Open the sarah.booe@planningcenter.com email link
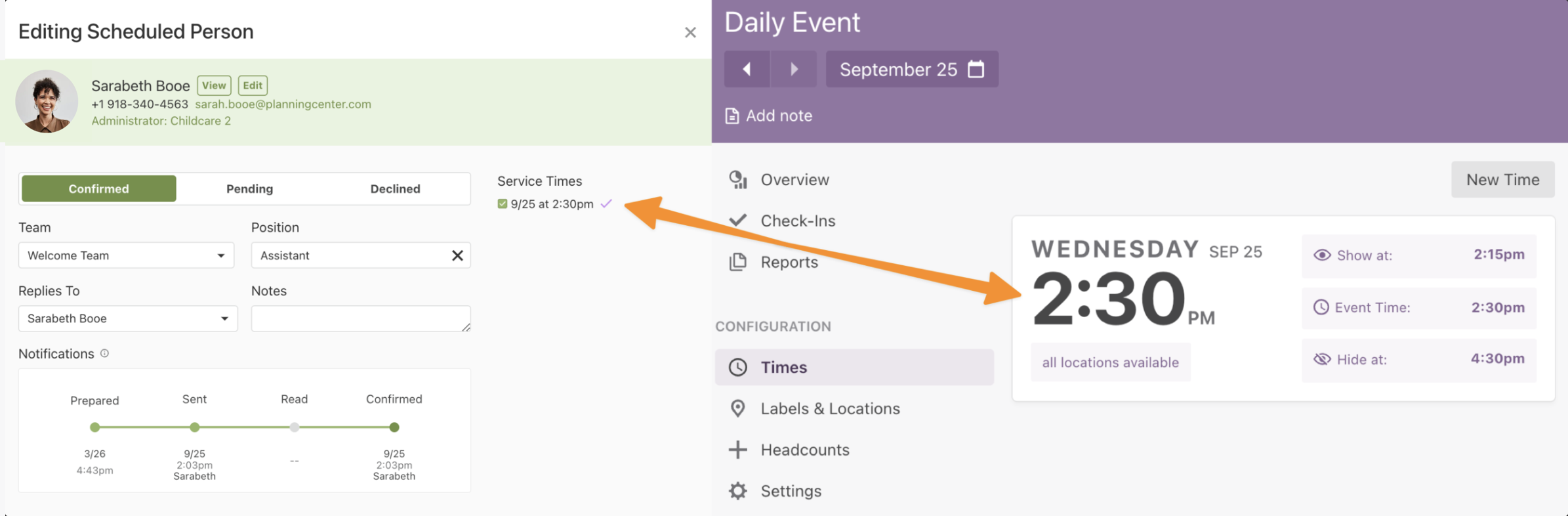 point(283,104)
